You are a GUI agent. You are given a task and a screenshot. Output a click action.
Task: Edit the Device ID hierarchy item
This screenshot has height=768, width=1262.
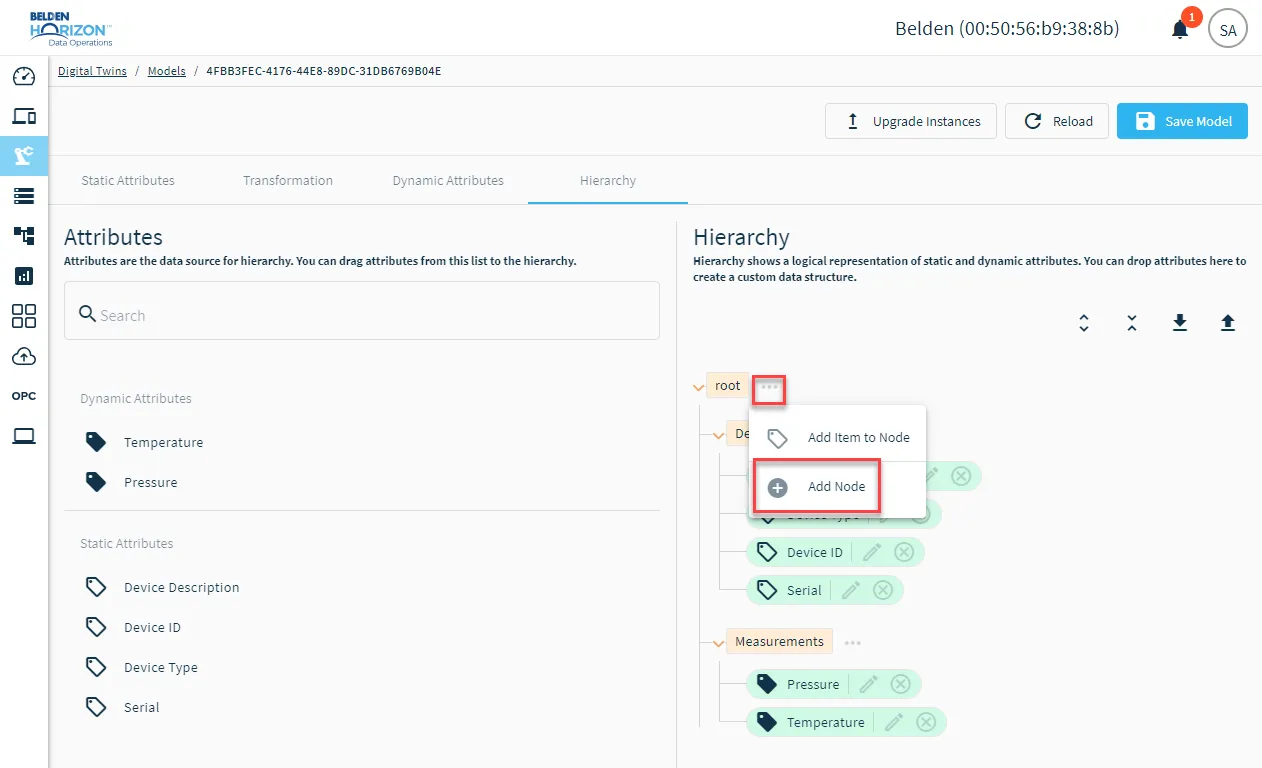click(872, 552)
